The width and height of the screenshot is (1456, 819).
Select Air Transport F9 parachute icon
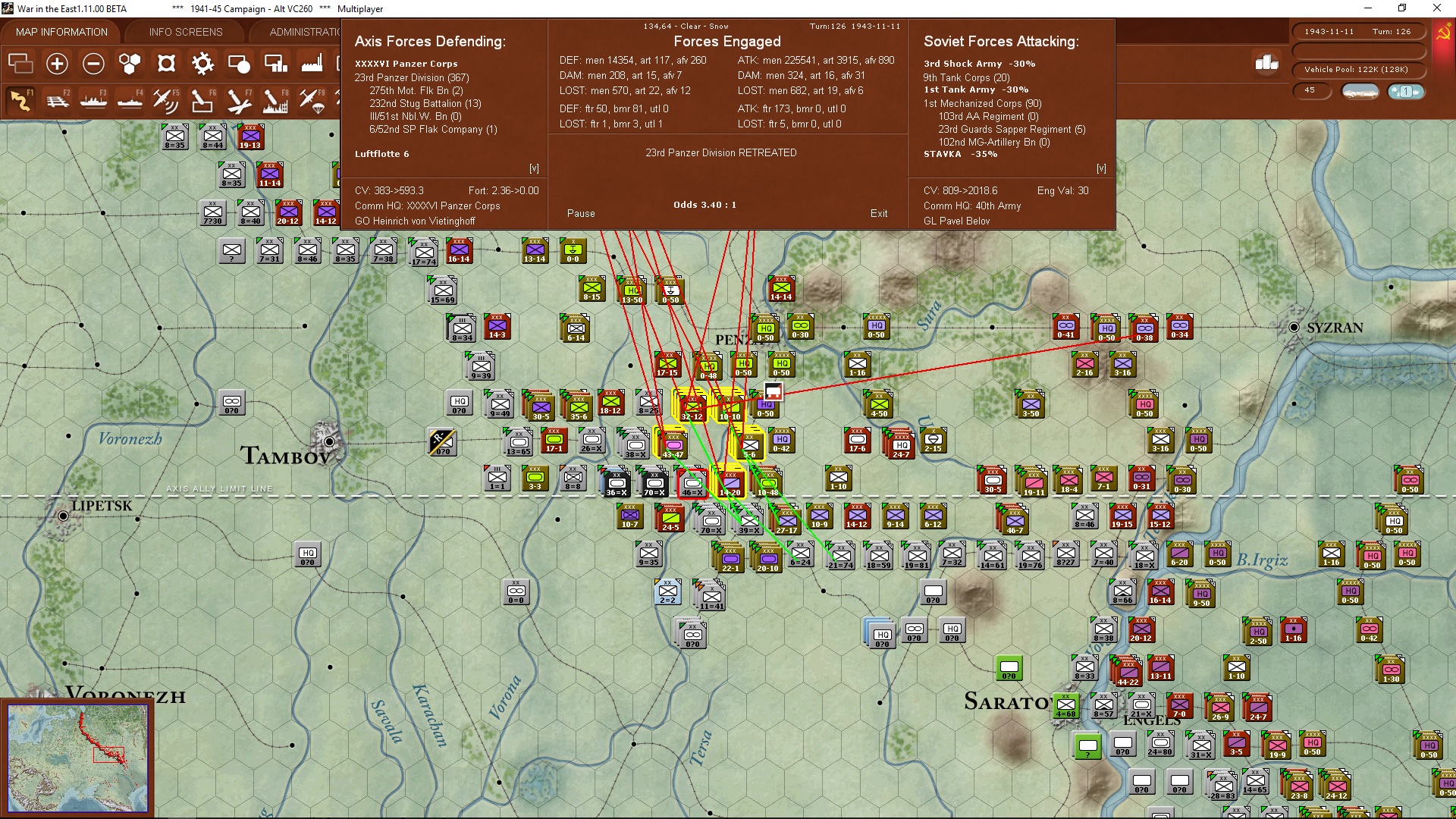coord(312,100)
